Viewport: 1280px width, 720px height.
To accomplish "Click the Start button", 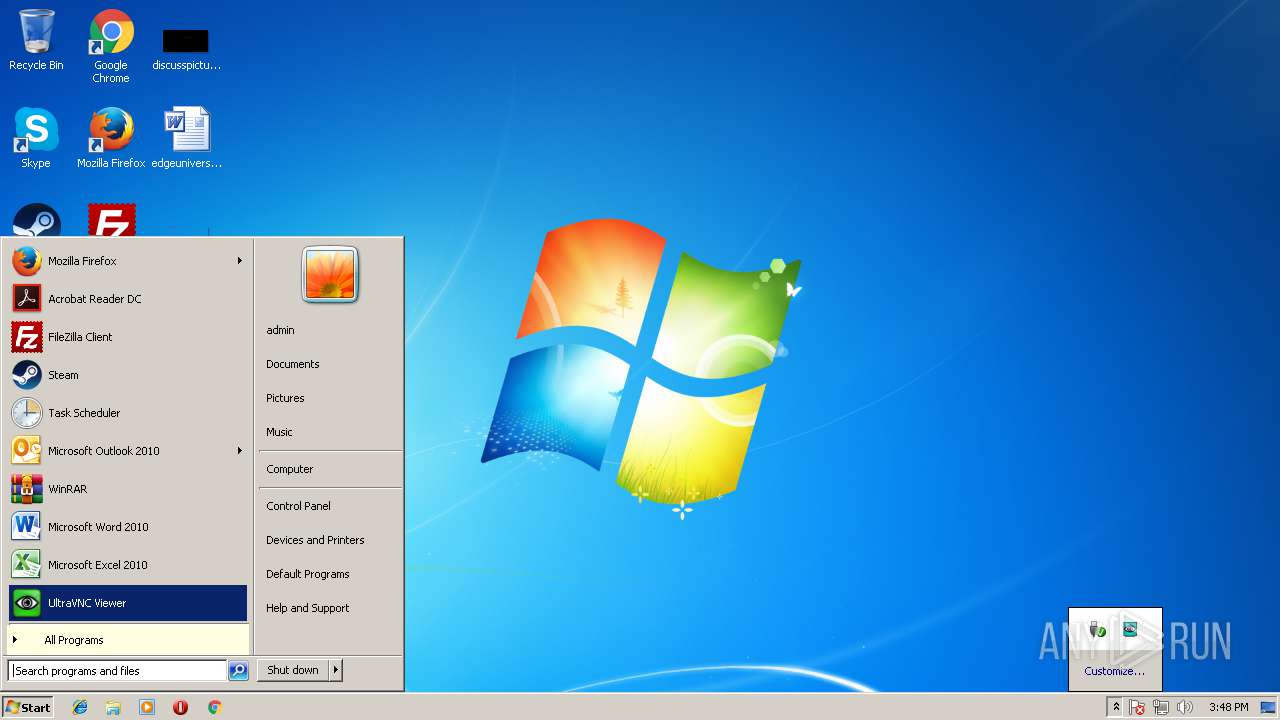I will [x=28, y=707].
